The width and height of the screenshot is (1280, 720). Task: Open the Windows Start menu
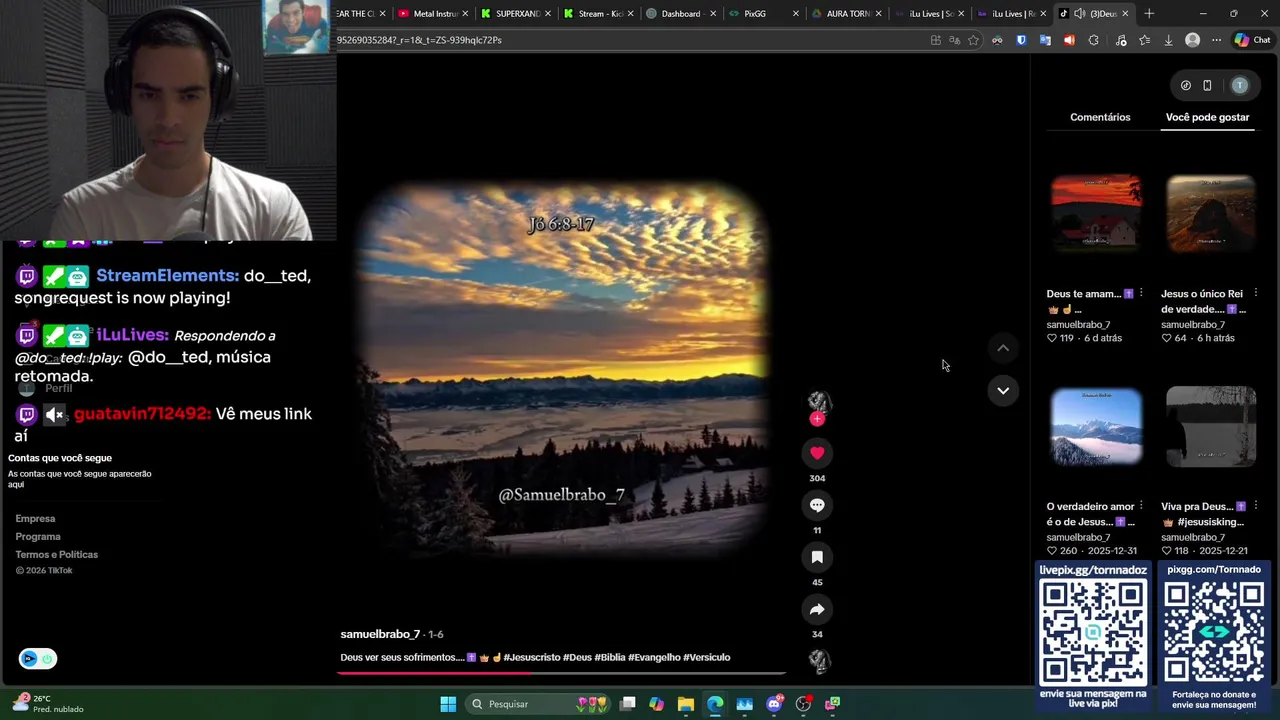click(x=448, y=704)
